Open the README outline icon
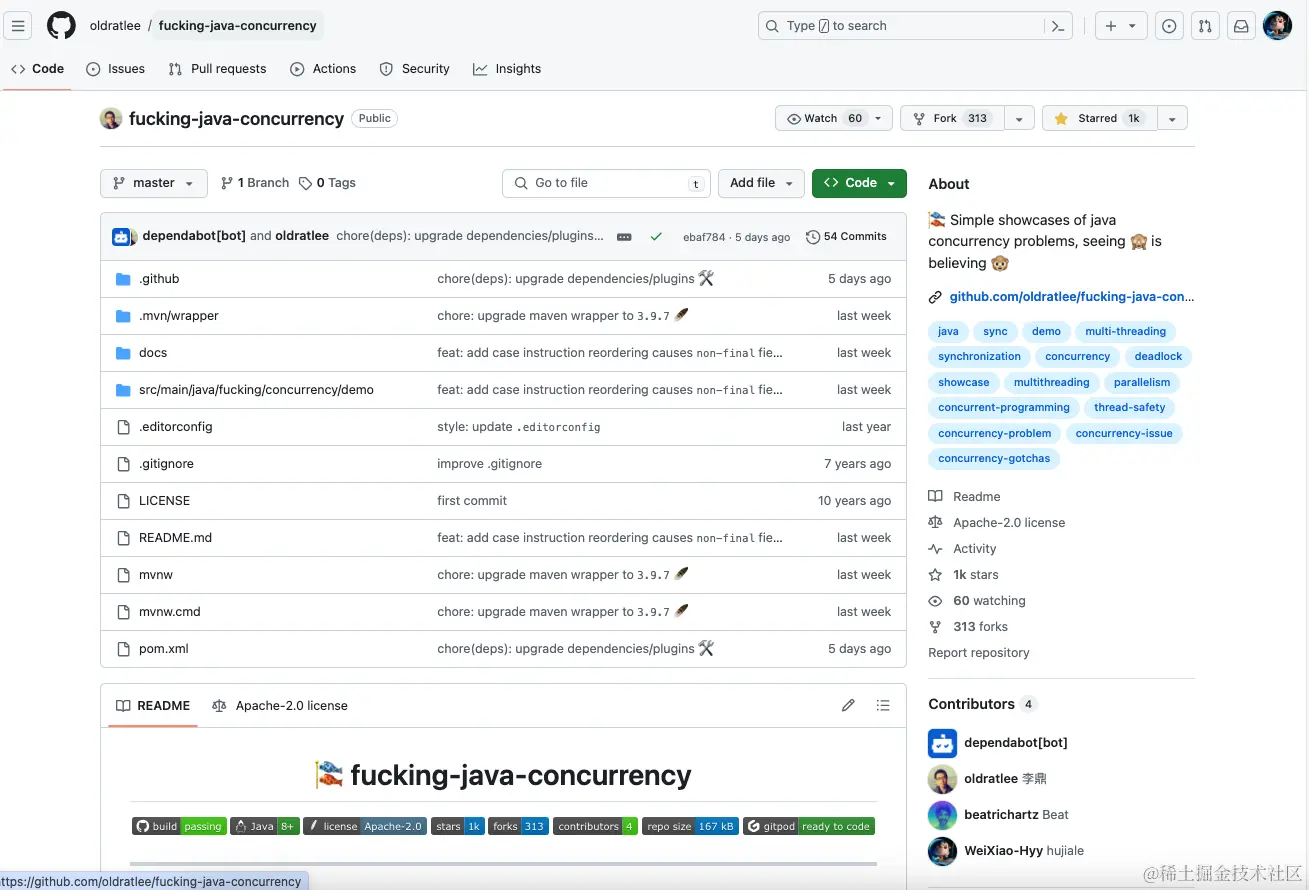This screenshot has height=890, width=1309. [x=883, y=705]
